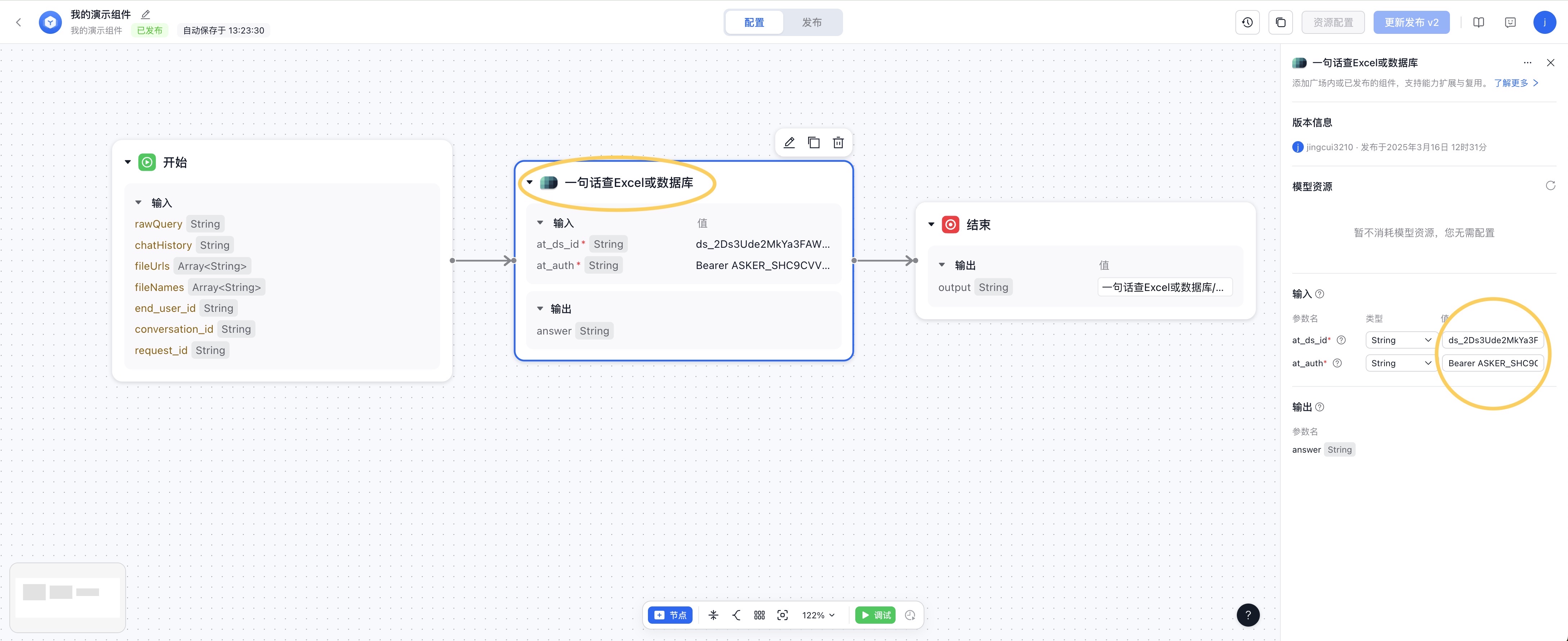Edit node name with pencil icon
Viewport: 1568px width, 641px height.
789,143
